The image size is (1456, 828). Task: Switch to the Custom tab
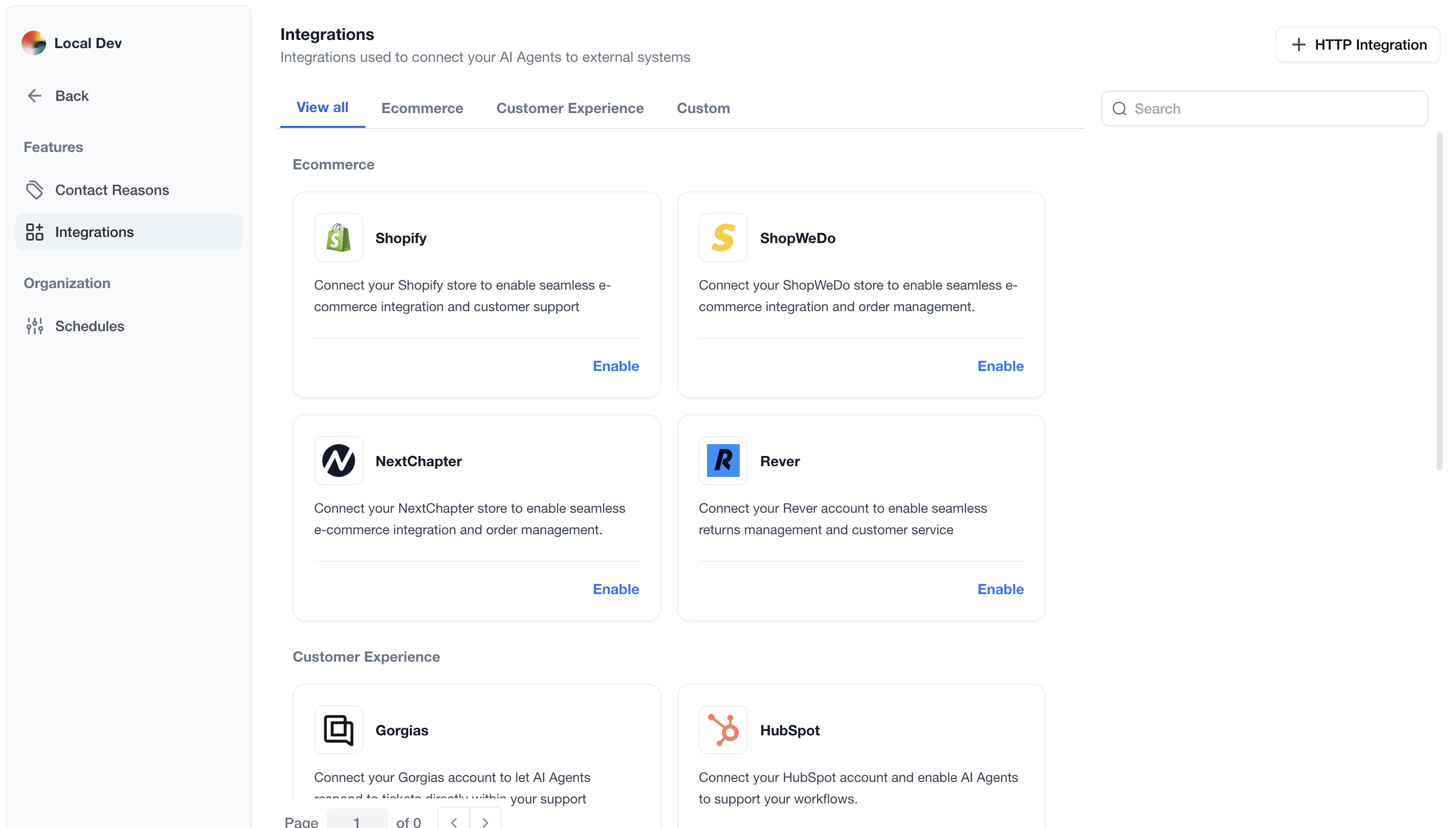[x=703, y=108]
